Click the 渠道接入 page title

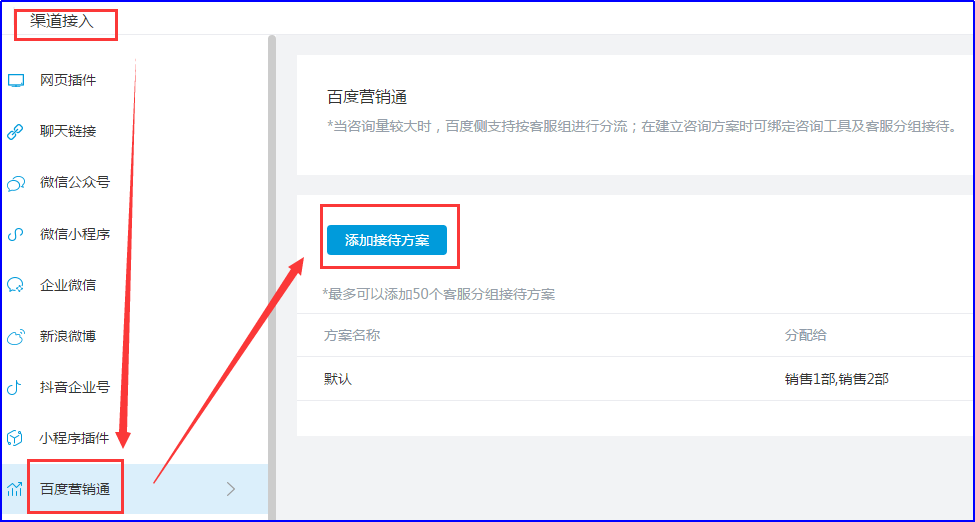point(62,21)
